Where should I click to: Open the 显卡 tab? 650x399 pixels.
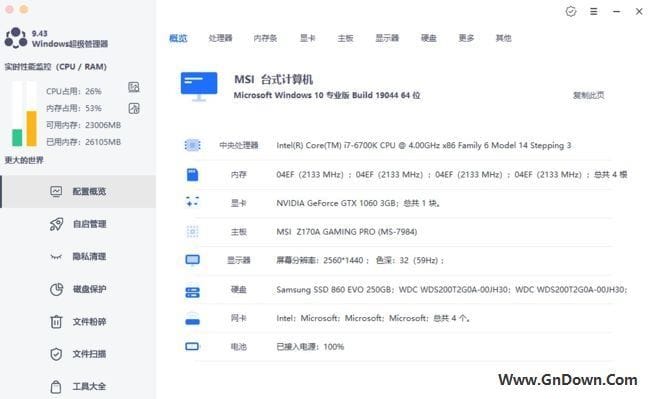(x=308, y=38)
